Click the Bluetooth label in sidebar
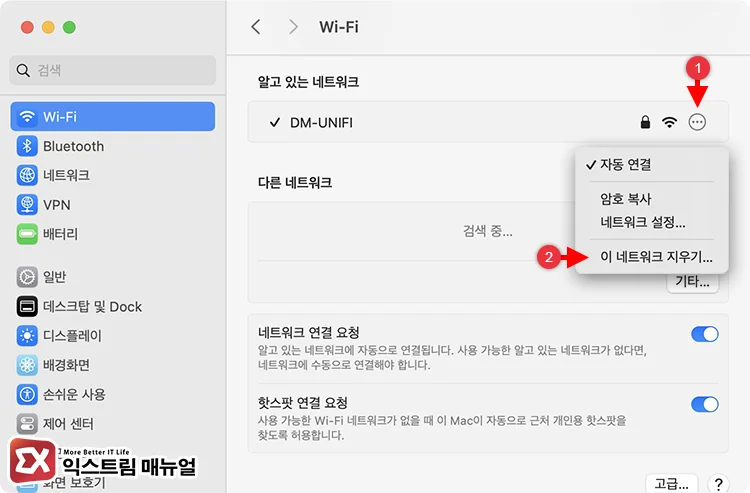The image size is (750, 493). point(73,146)
